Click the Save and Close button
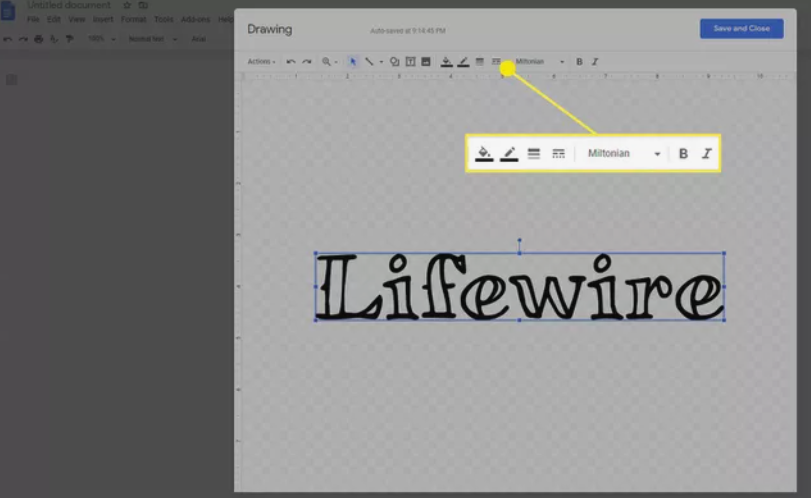Screen dimensions: 811x498 pyautogui.click(x=742, y=28)
